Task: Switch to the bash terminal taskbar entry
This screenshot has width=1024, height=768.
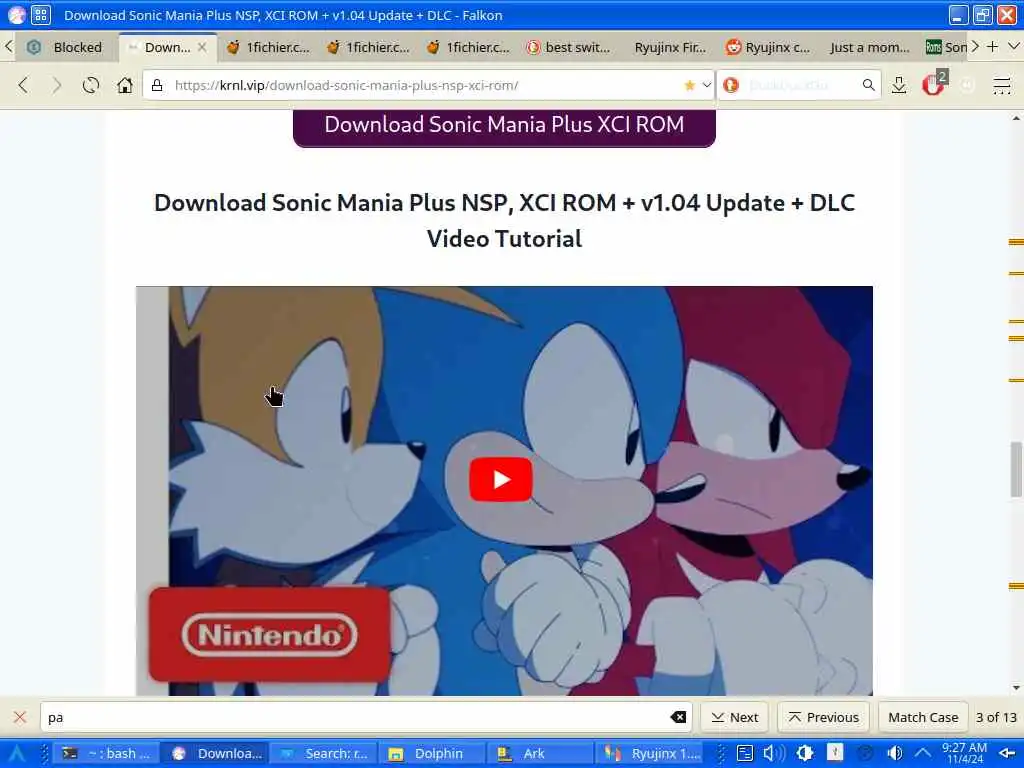Action: click(105, 754)
